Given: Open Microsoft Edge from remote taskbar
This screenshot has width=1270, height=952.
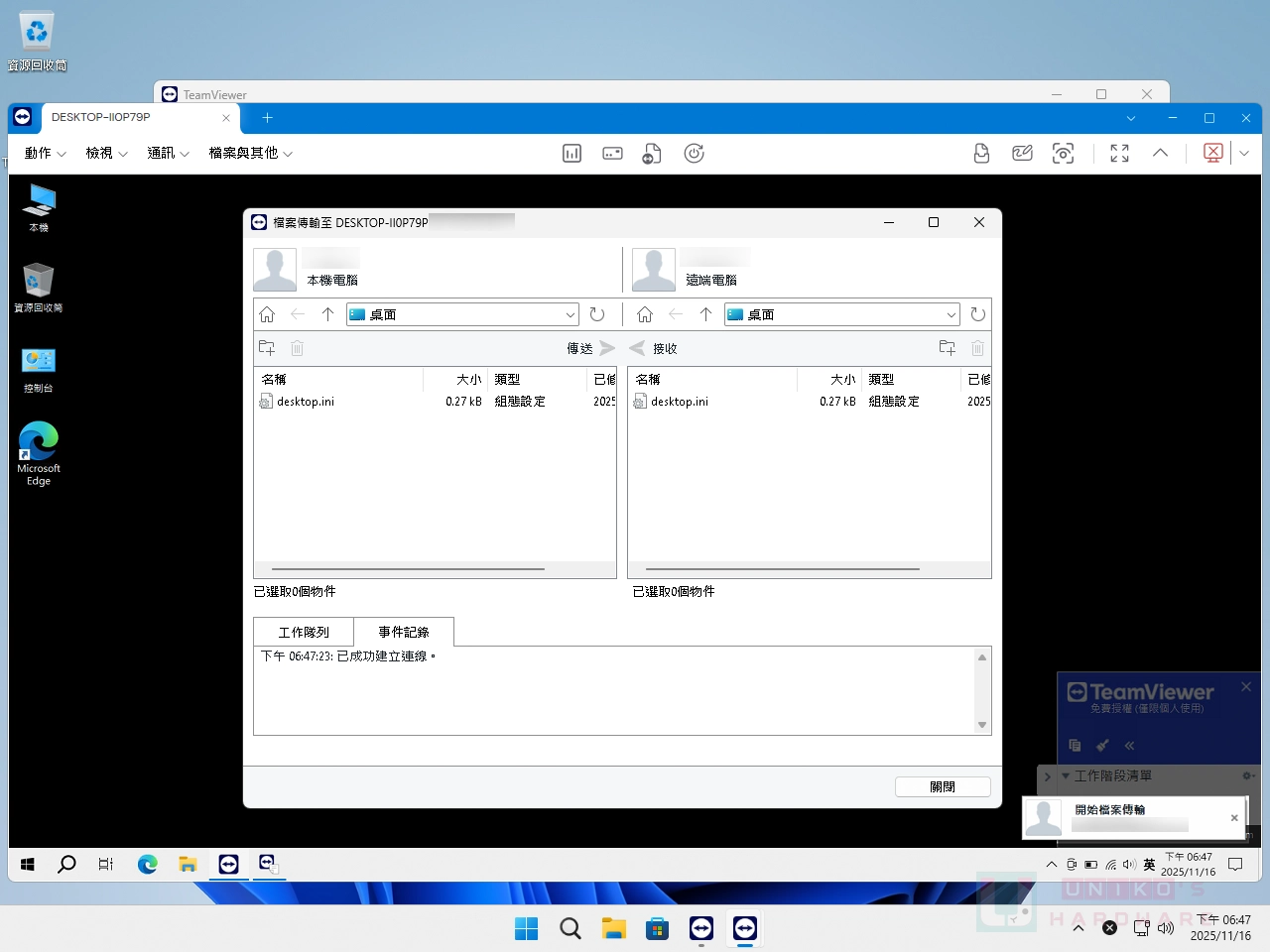Looking at the screenshot, I should pos(148,865).
